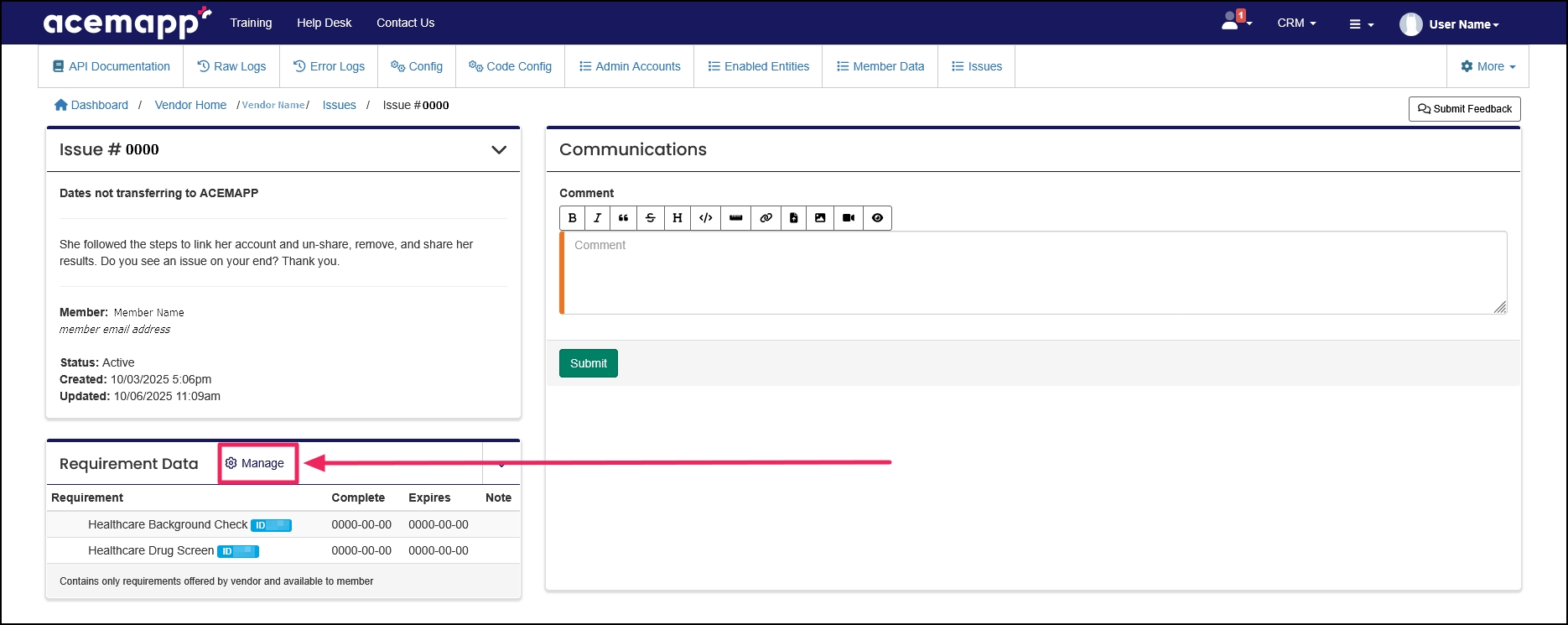
Task: Toggle comment preview with eye icon
Action: 877,218
